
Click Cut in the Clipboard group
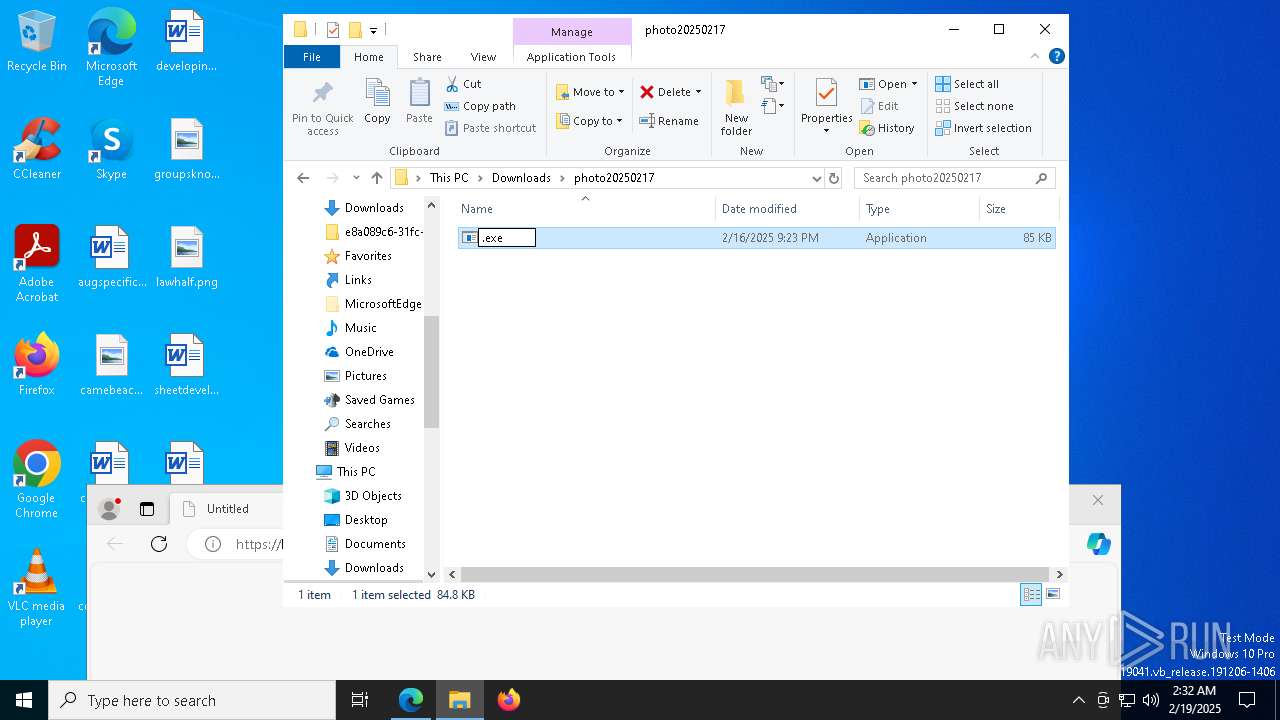(463, 84)
